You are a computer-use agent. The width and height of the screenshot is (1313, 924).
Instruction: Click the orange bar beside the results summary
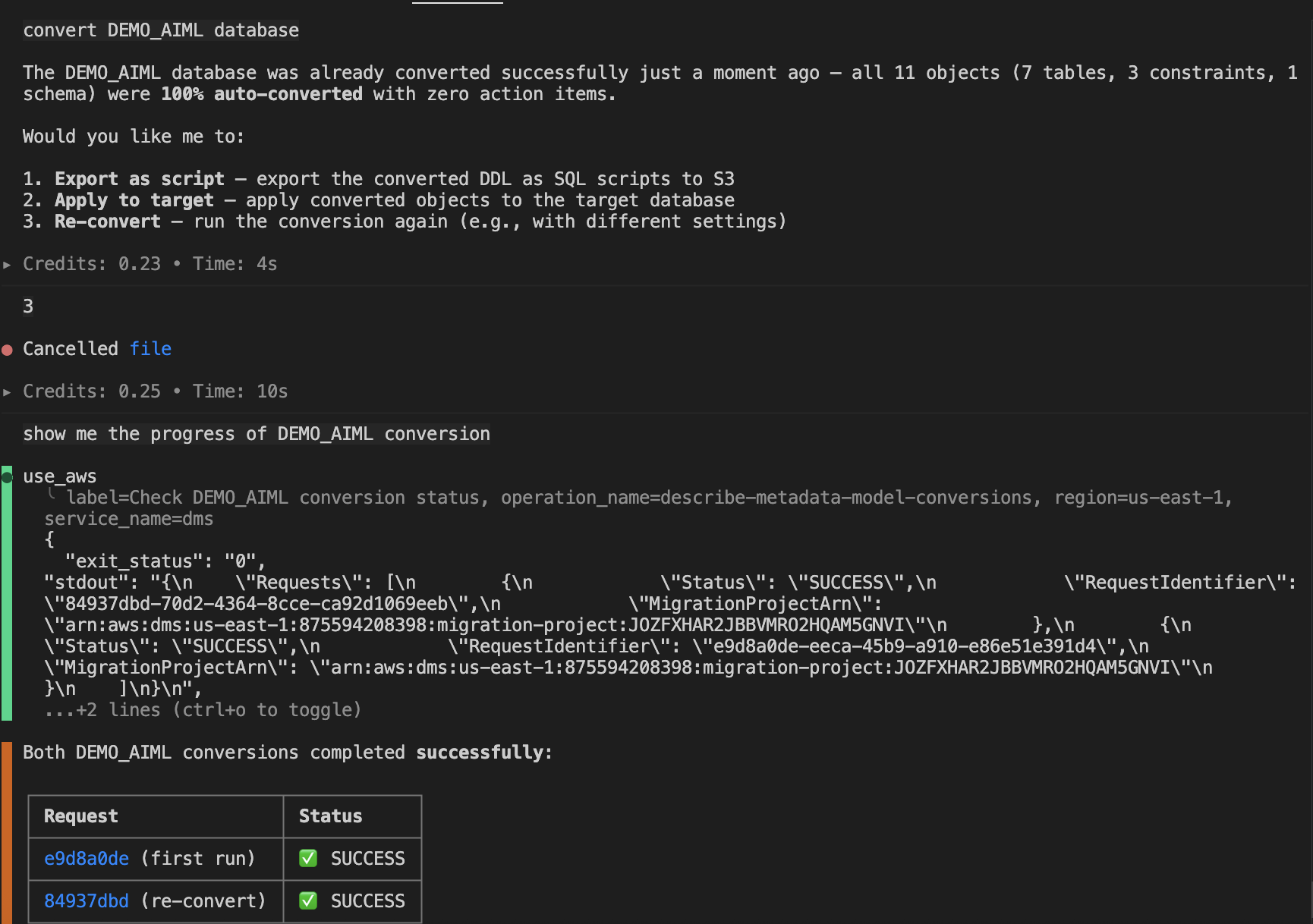pos(7,833)
